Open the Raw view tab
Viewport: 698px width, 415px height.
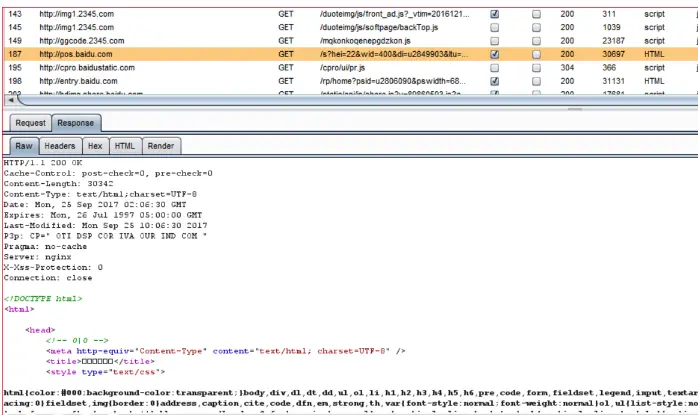(24, 146)
